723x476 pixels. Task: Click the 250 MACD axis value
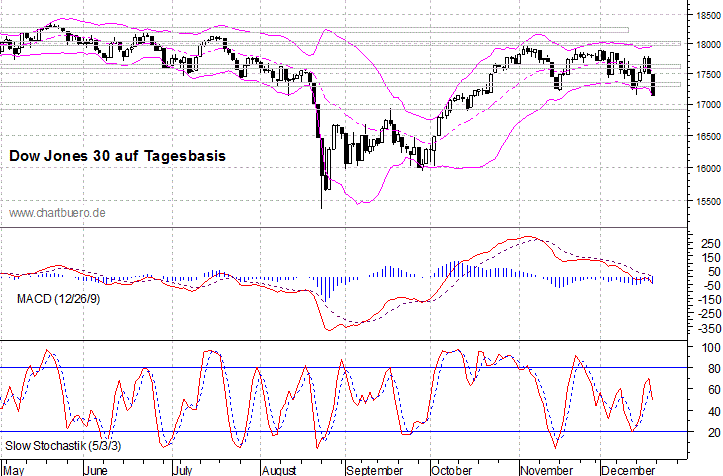pos(711,244)
